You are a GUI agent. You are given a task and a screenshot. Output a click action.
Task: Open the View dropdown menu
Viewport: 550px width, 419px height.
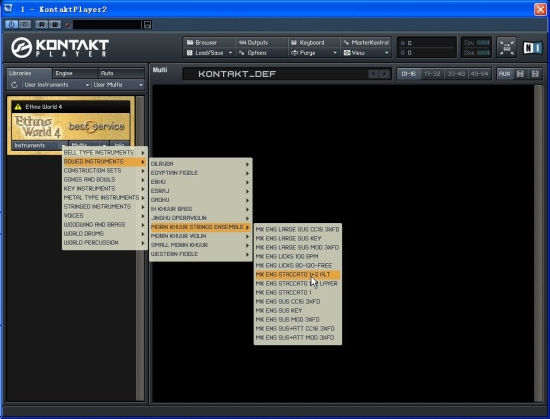point(366,53)
